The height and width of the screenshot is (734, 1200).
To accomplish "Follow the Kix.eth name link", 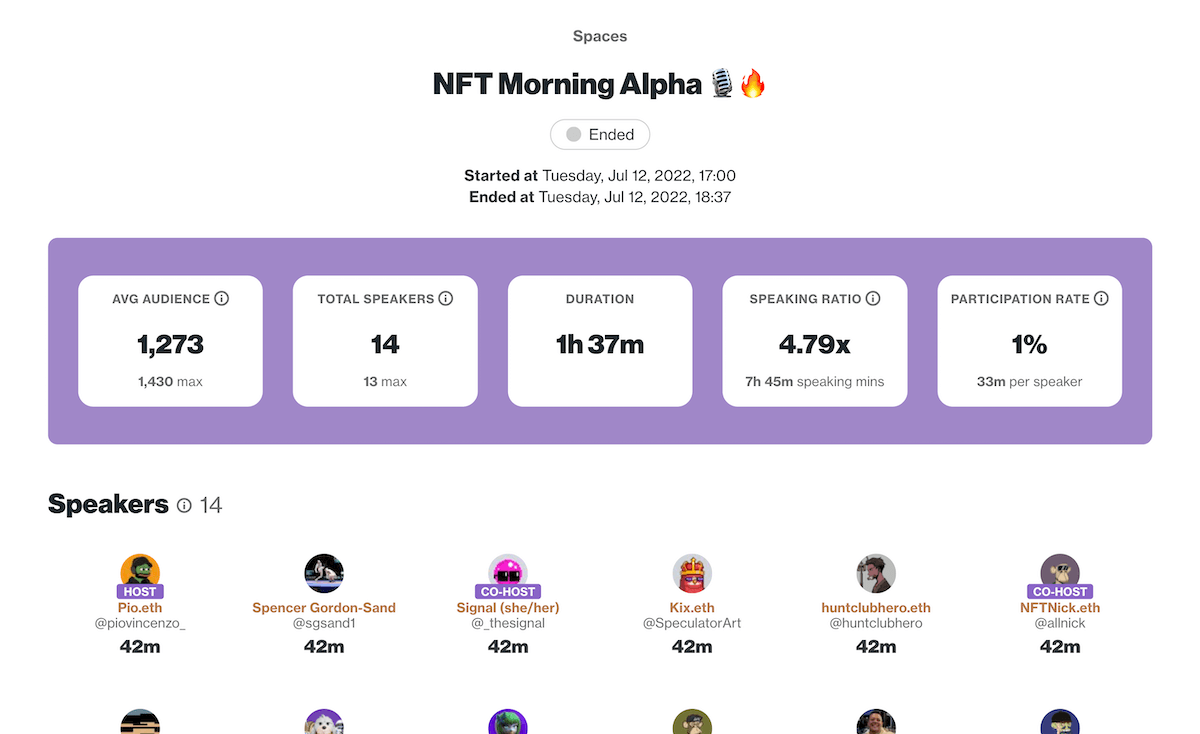I will 692,607.
